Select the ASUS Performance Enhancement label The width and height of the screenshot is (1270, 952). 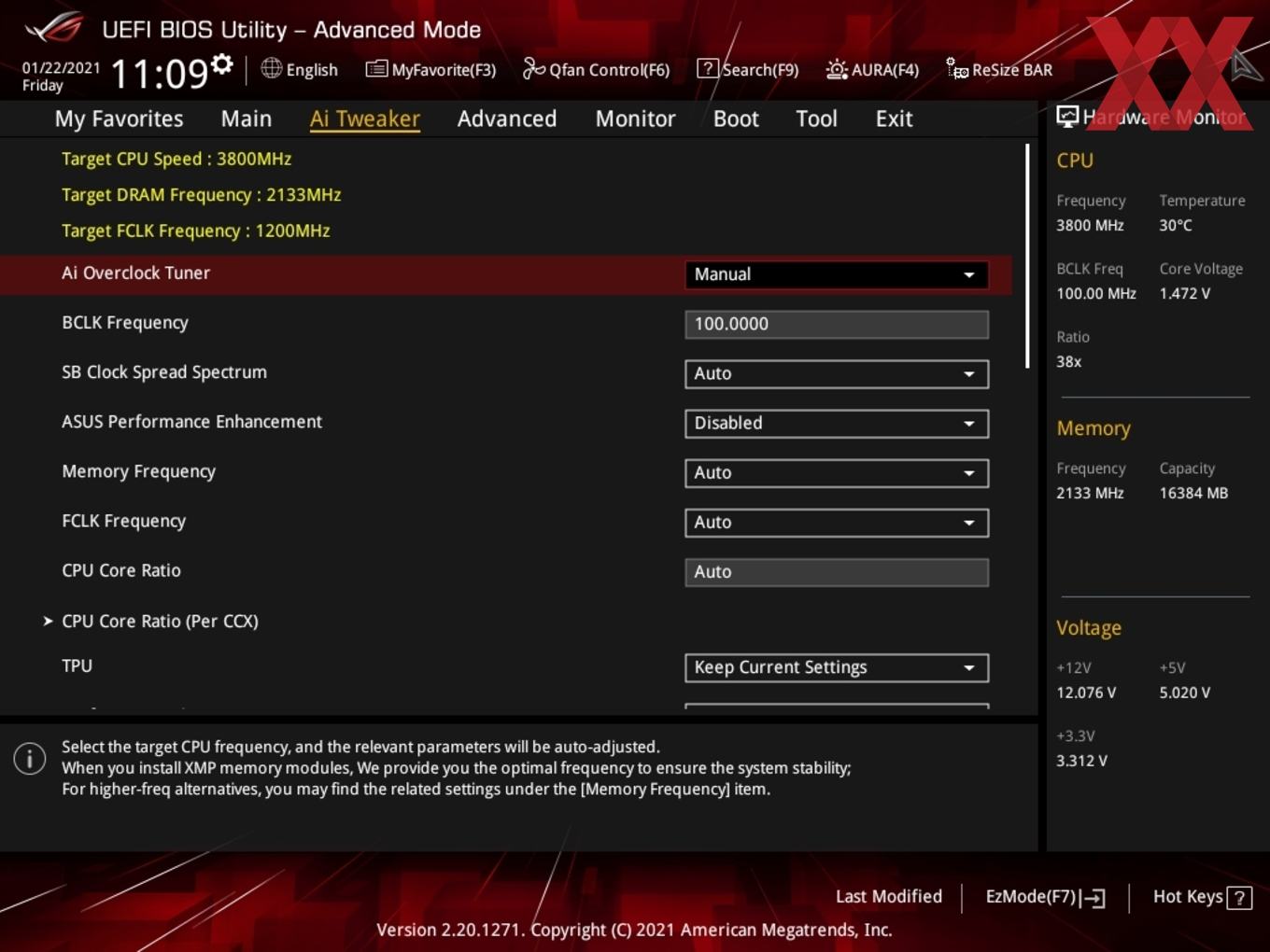[191, 422]
